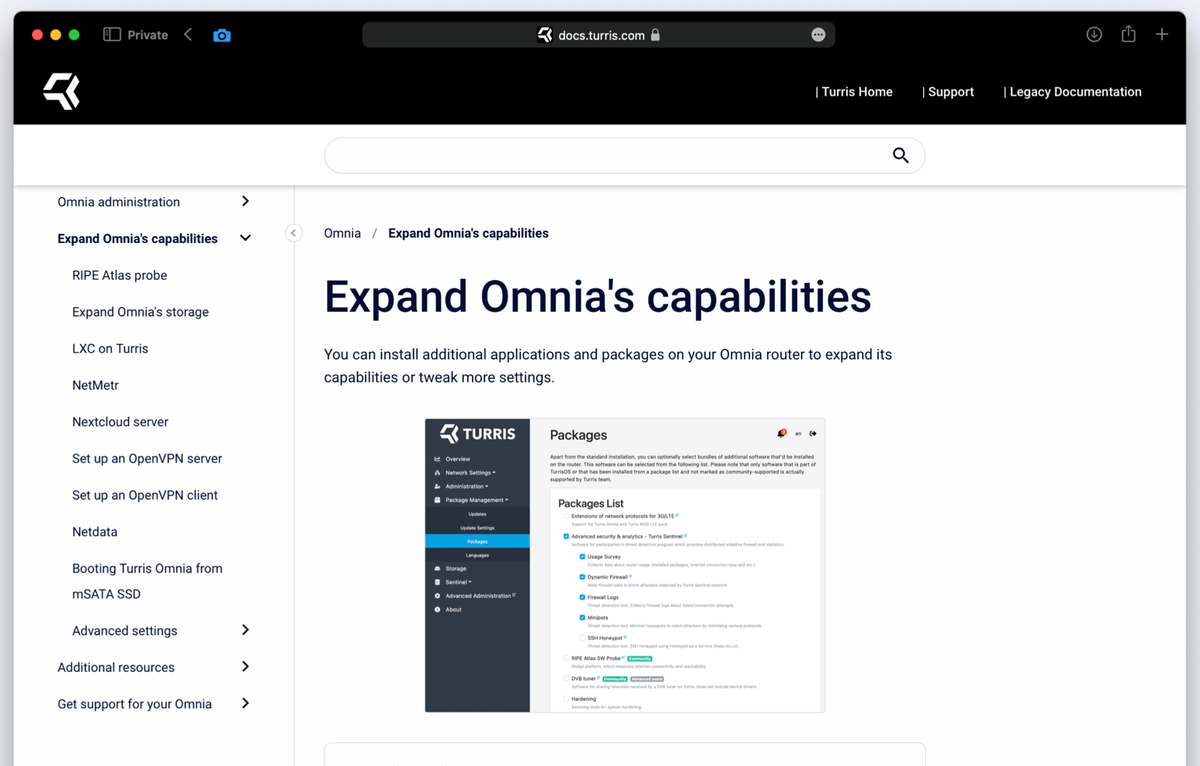
Task: Click the Safari back arrow
Action: (x=188, y=35)
